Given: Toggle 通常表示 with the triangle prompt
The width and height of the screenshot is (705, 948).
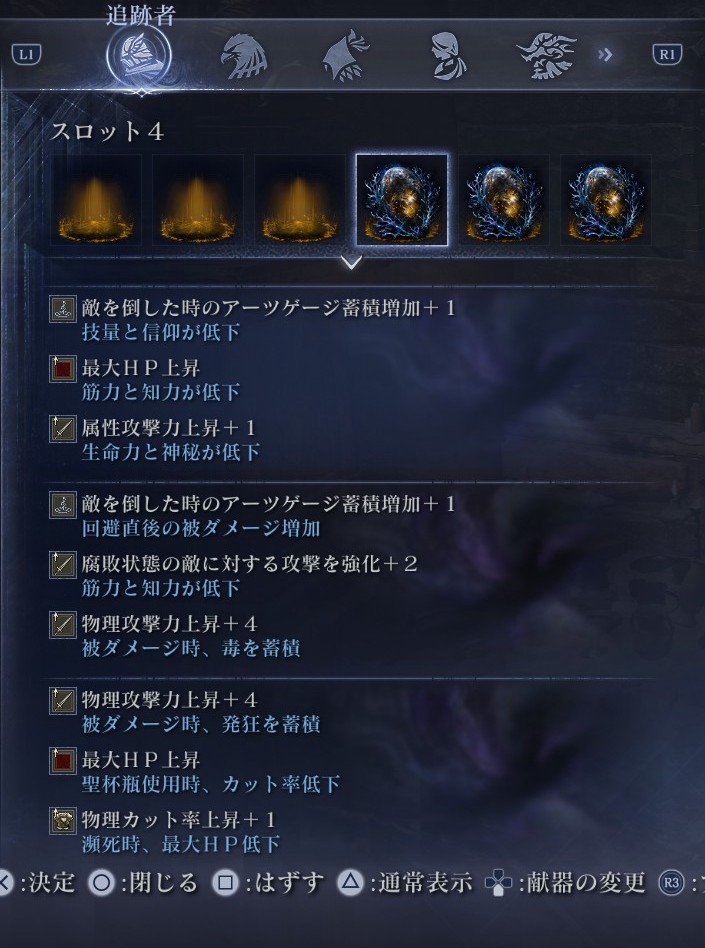Looking at the screenshot, I should click(404, 883).
